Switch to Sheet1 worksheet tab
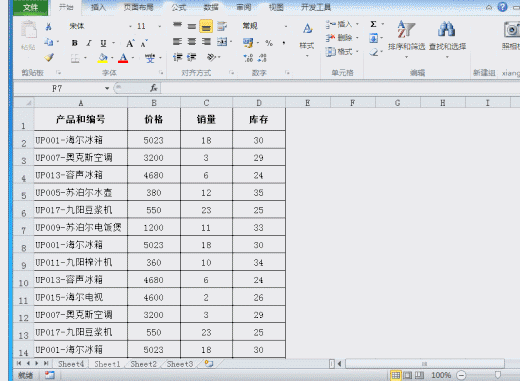This screenshot has width=520, height=381. click(x=107, y=364)
